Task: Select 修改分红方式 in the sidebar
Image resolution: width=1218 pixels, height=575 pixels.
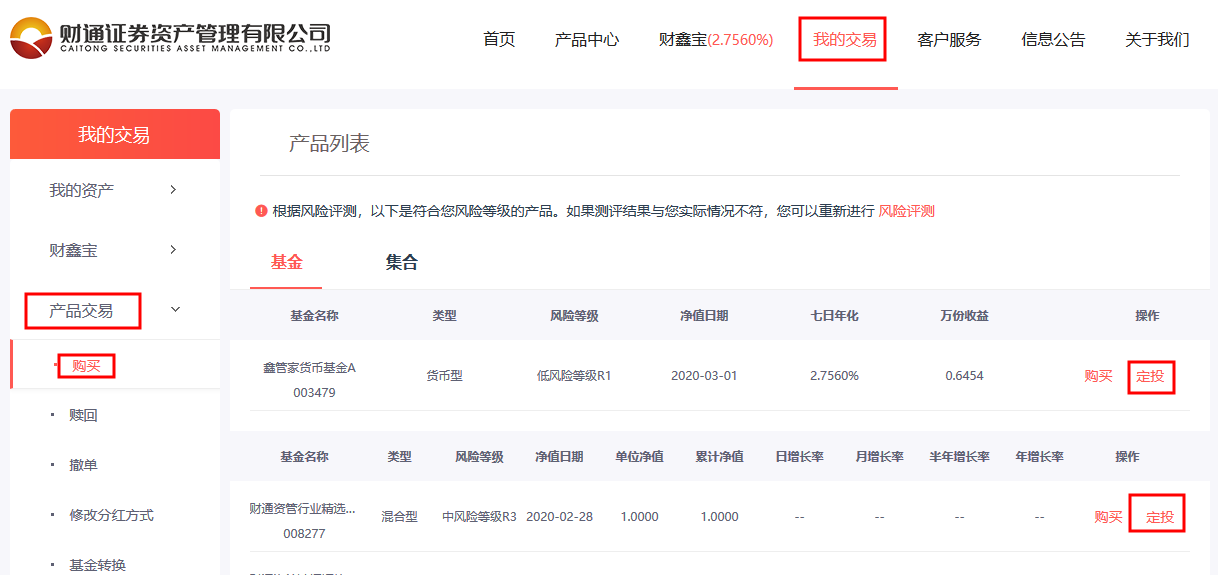Action: [112, 516]
